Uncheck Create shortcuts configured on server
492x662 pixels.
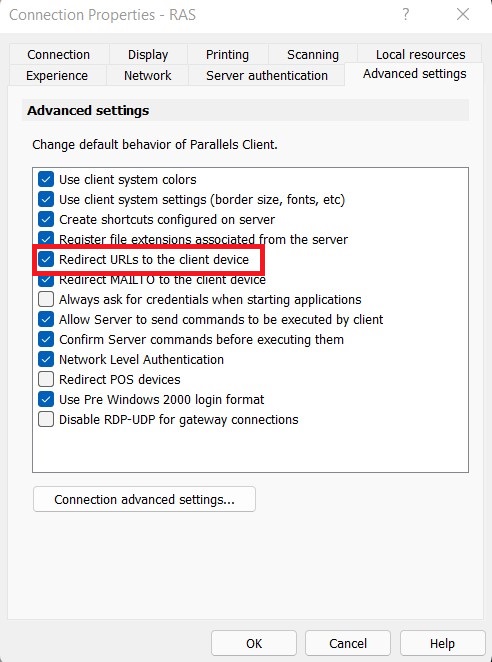(46, 220)
